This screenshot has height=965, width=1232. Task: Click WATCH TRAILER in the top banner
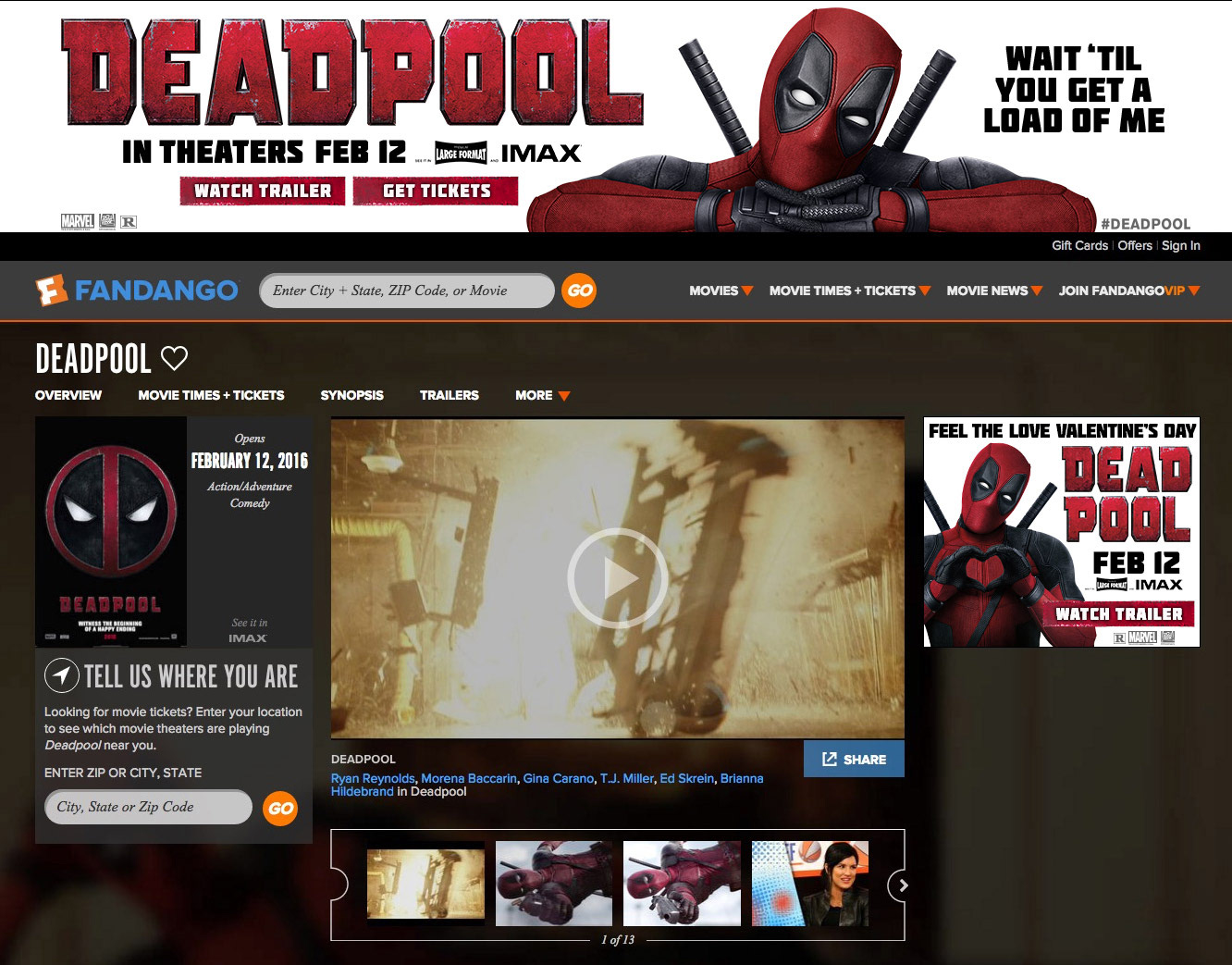[x=263, y=191]
